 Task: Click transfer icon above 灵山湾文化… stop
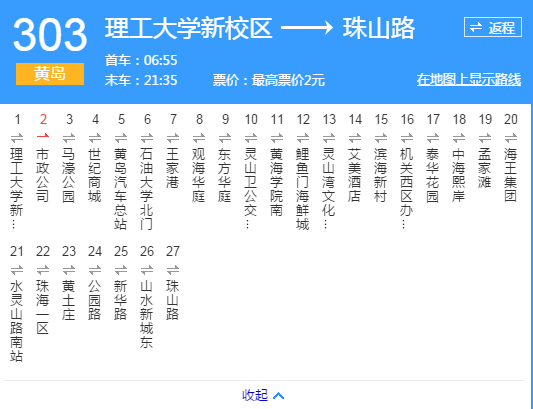329,138
